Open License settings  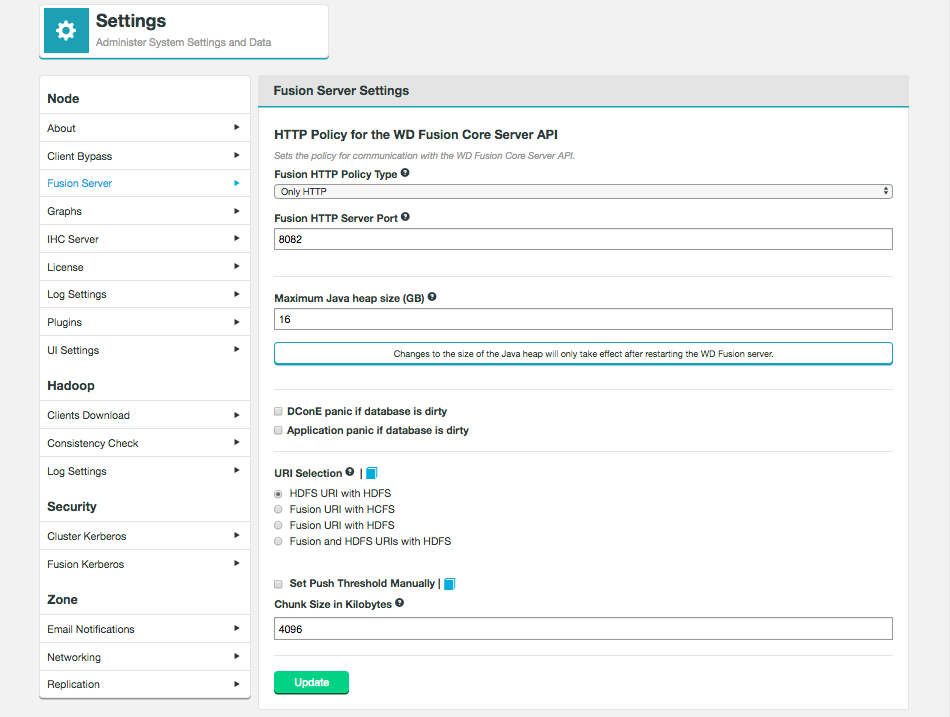click(x=145, y=267)
